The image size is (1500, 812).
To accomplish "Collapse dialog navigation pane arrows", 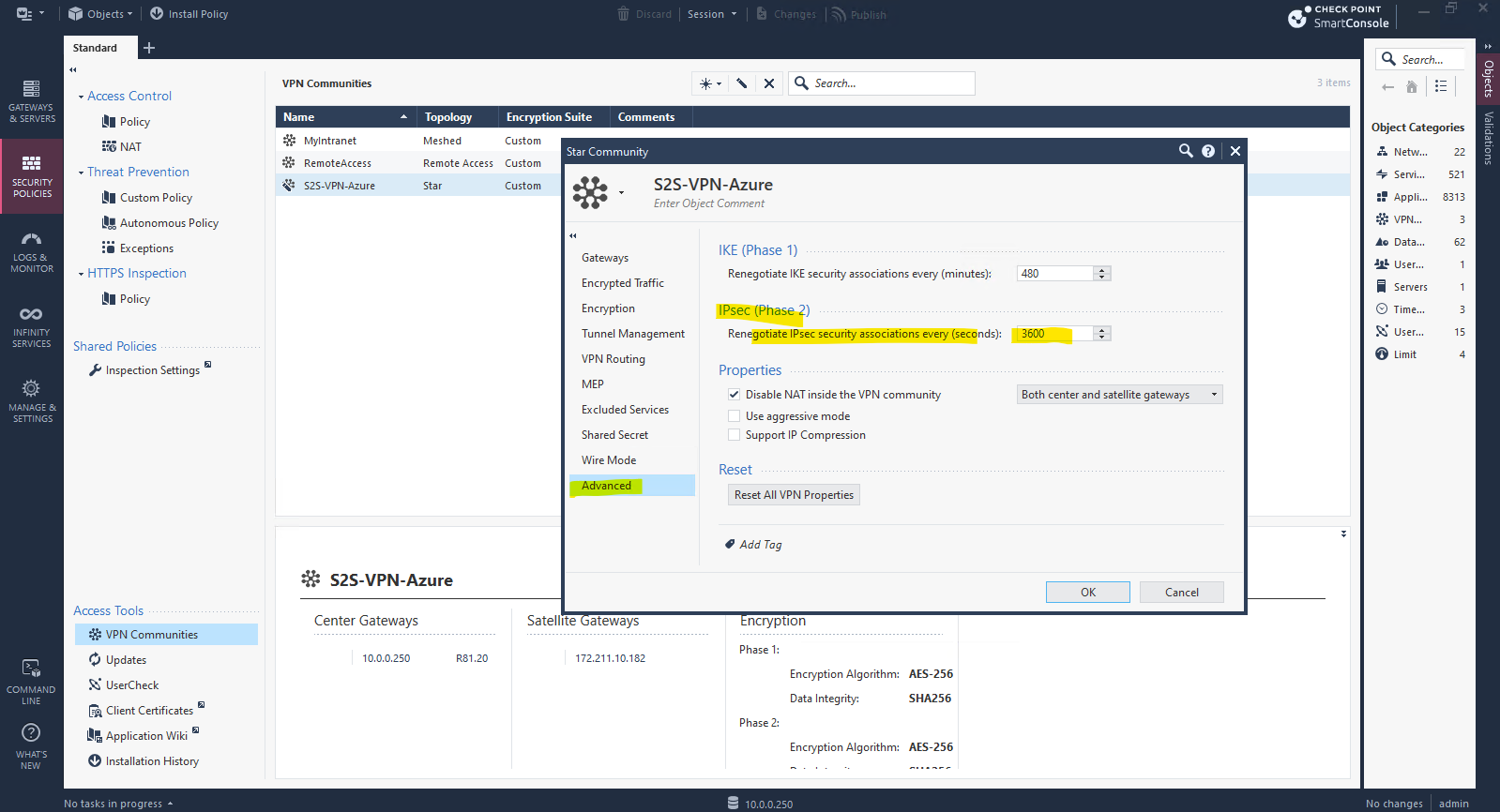I will coord(573,235).
